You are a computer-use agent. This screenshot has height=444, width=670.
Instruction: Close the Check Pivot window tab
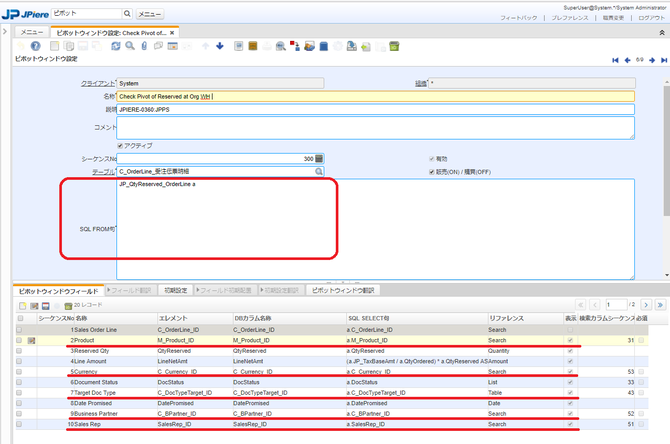(x=172, y=33)
